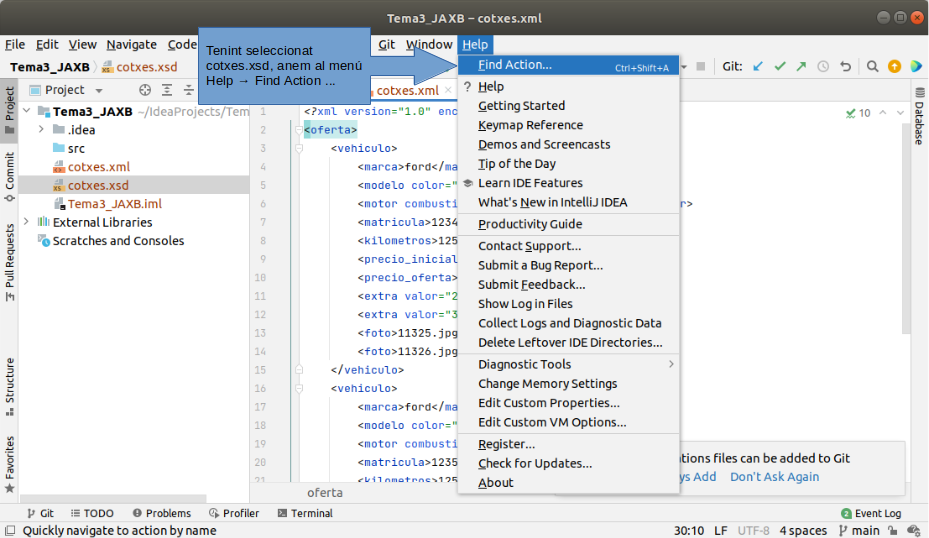Click 4 spaces indent setting
Screen dimensions: 929x538
tap(803, 530)
